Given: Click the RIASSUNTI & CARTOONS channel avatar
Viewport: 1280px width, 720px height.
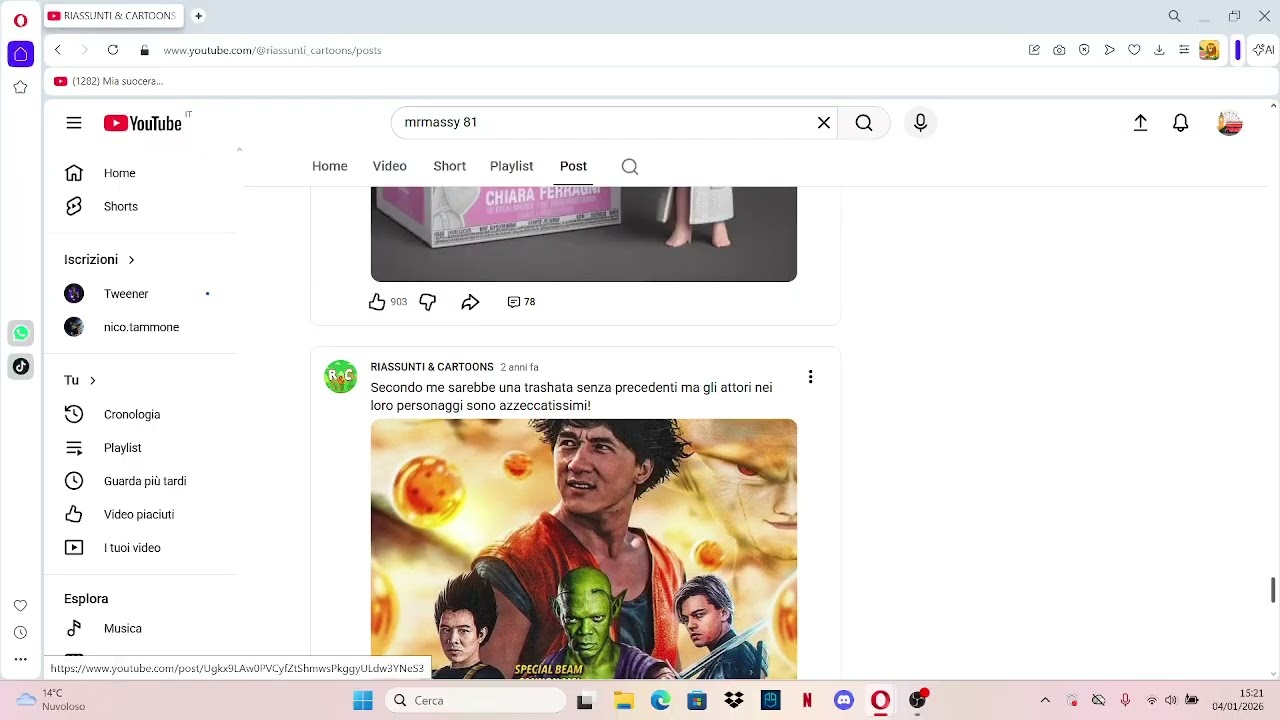Looking at the screenshot, I should (341, 377).
